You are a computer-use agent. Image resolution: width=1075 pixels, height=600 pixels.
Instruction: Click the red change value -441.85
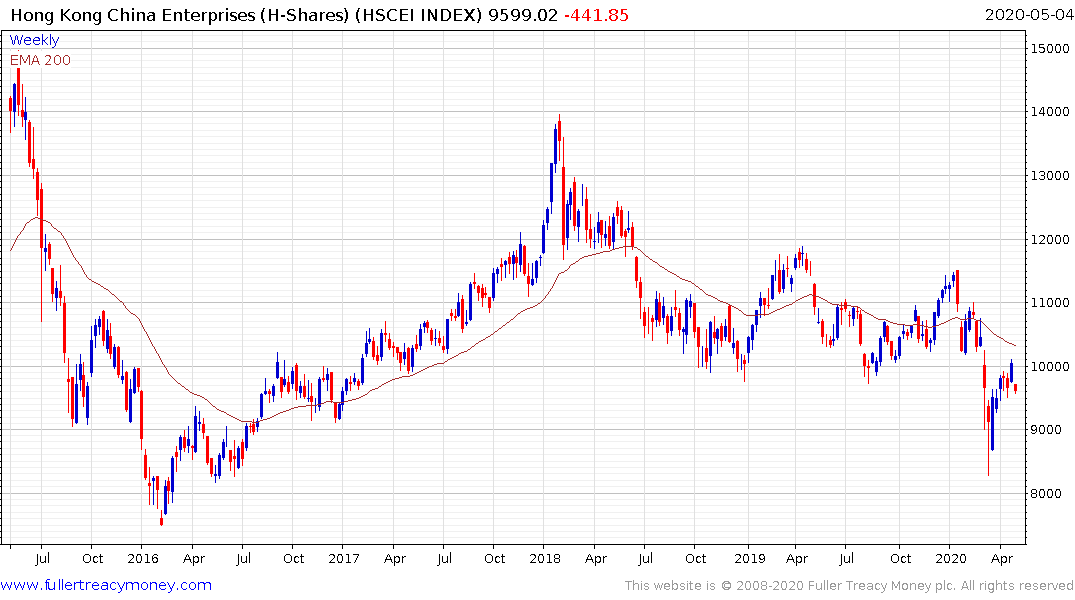[x=596, y=15]
